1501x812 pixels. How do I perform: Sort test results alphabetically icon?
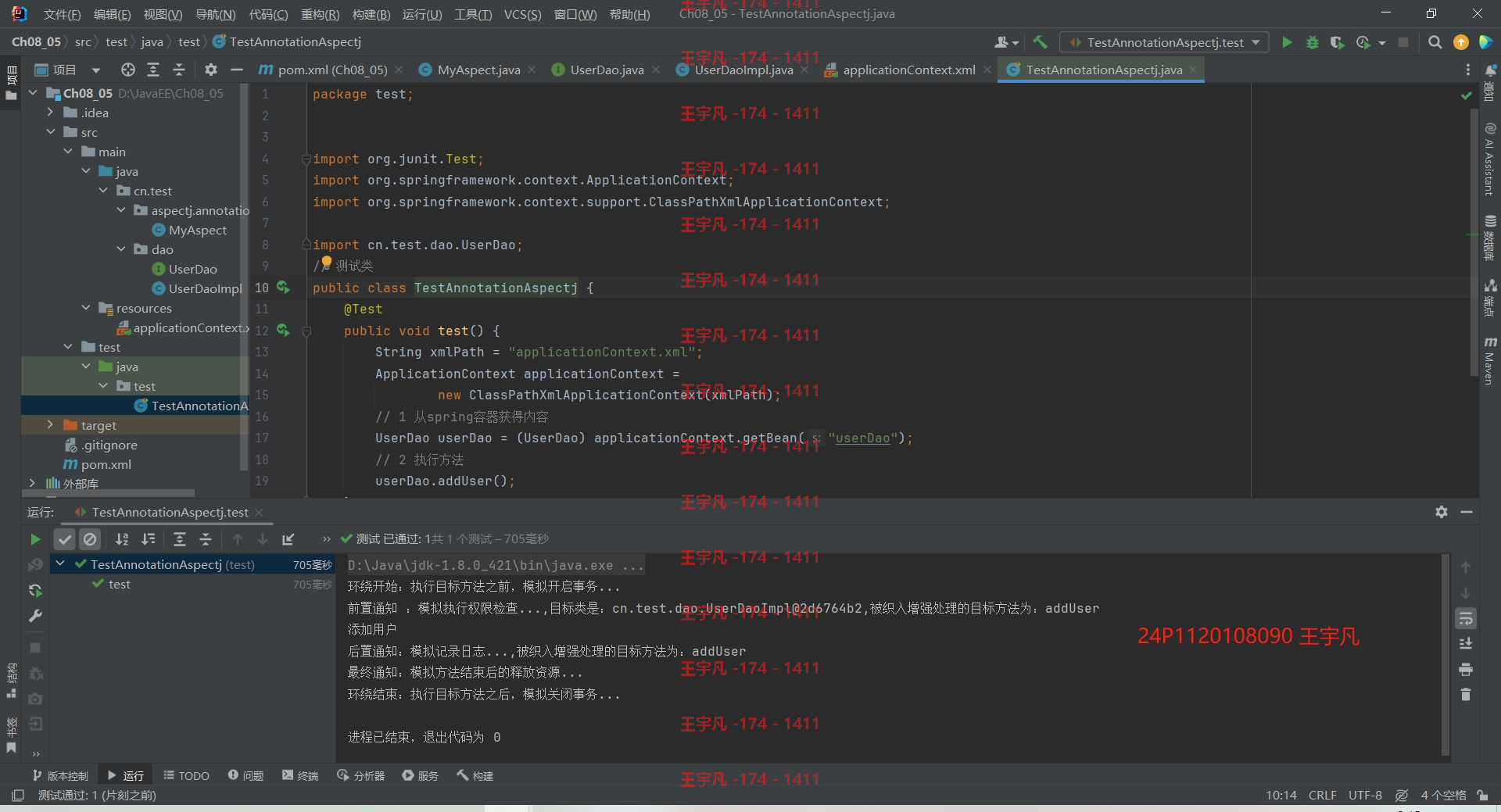coord(122,539)
